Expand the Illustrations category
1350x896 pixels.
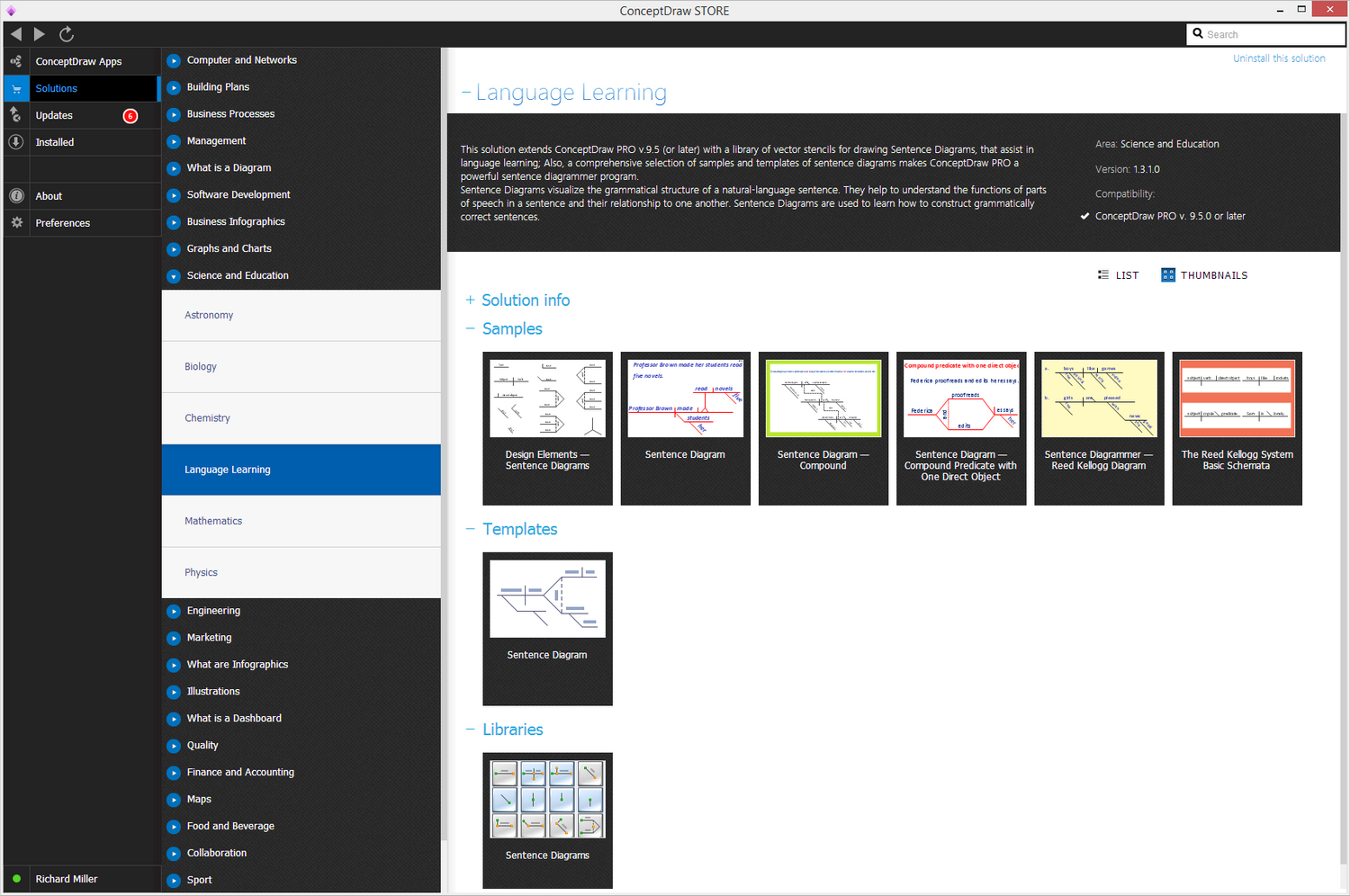[x=174, y=692]
